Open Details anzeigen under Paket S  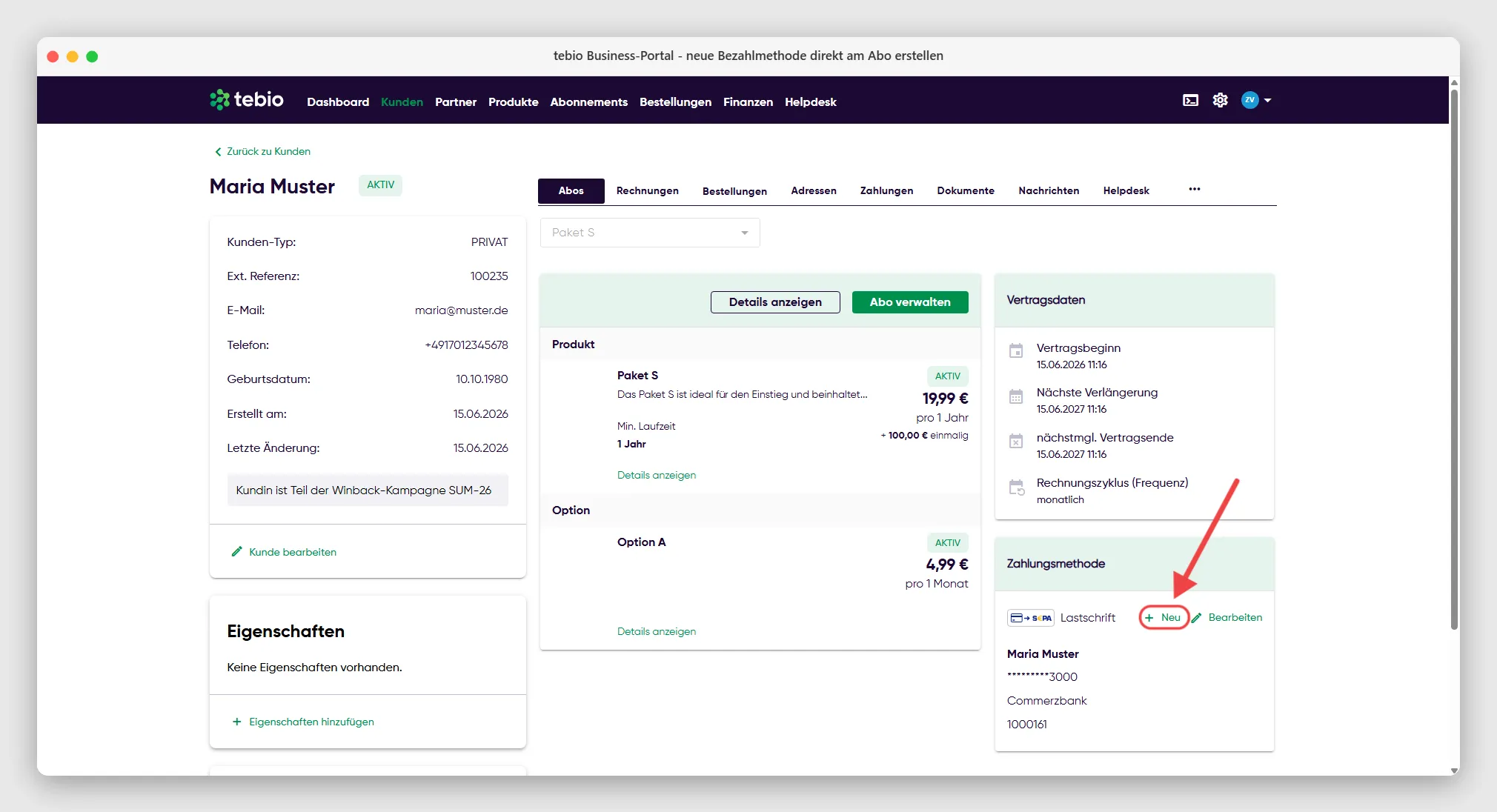click(x=657, y=475)
